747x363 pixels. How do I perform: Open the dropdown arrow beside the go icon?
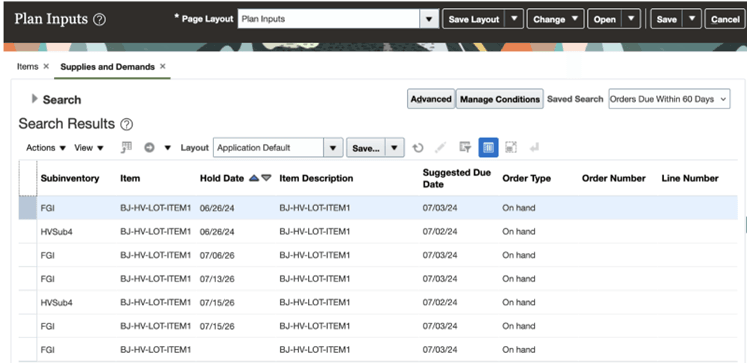[167, 148]
